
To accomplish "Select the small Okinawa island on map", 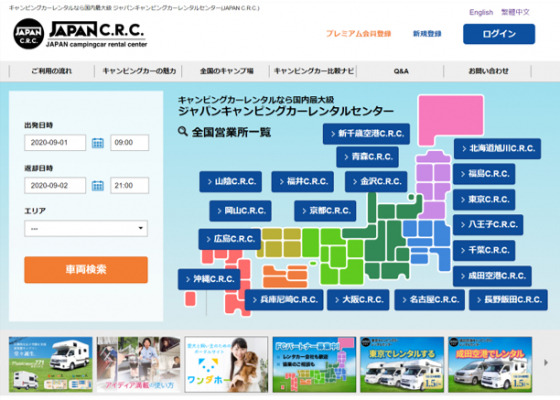I will [190, 299].
